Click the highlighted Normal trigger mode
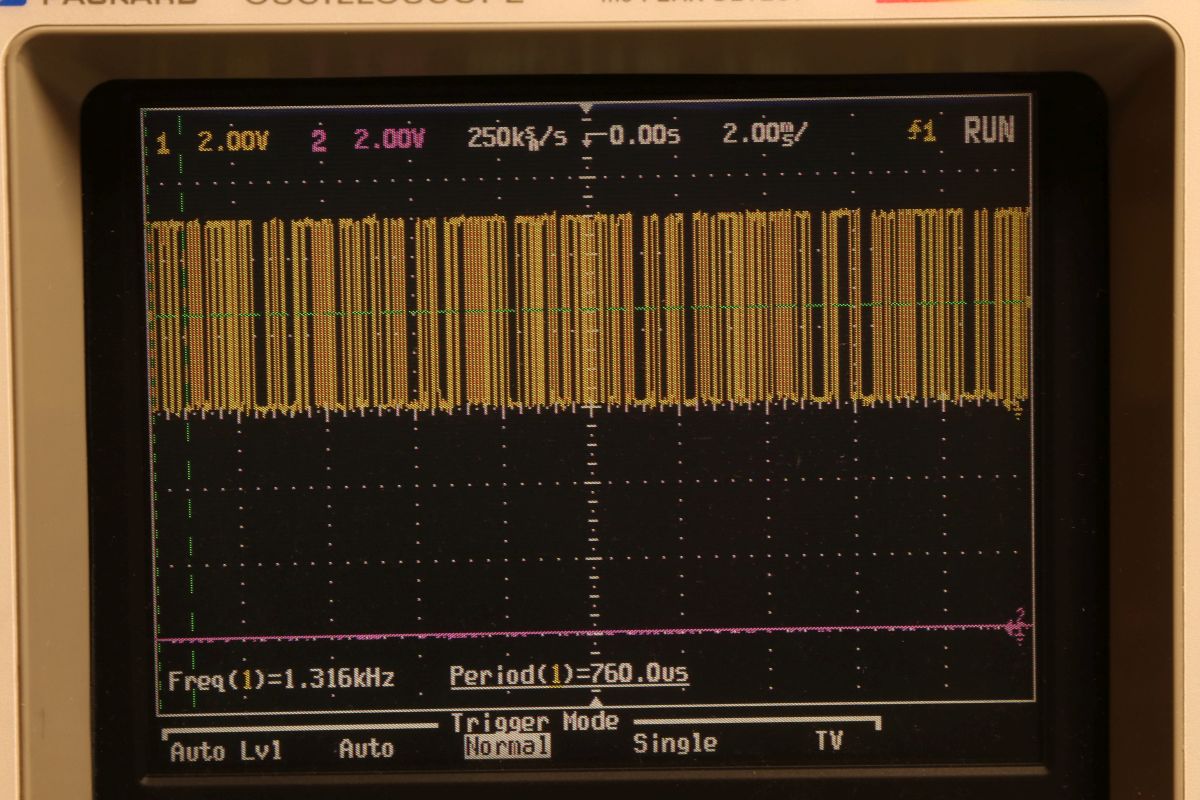The width and height of the screenshot is (1200, 800). pyautogui.click(x=507, y=745)
